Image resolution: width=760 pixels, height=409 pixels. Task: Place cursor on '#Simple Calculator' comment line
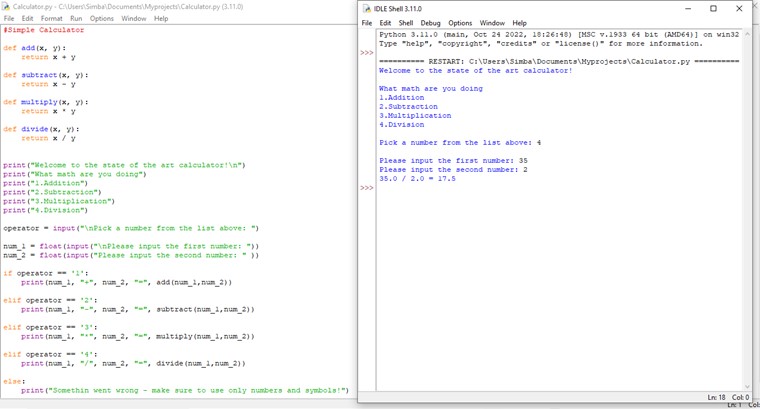[44, 30]
